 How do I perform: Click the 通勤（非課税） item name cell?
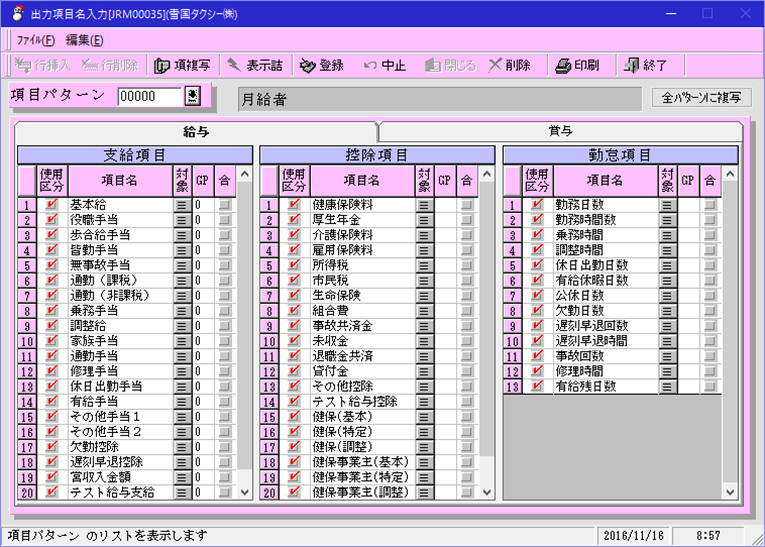pos(120,296)
